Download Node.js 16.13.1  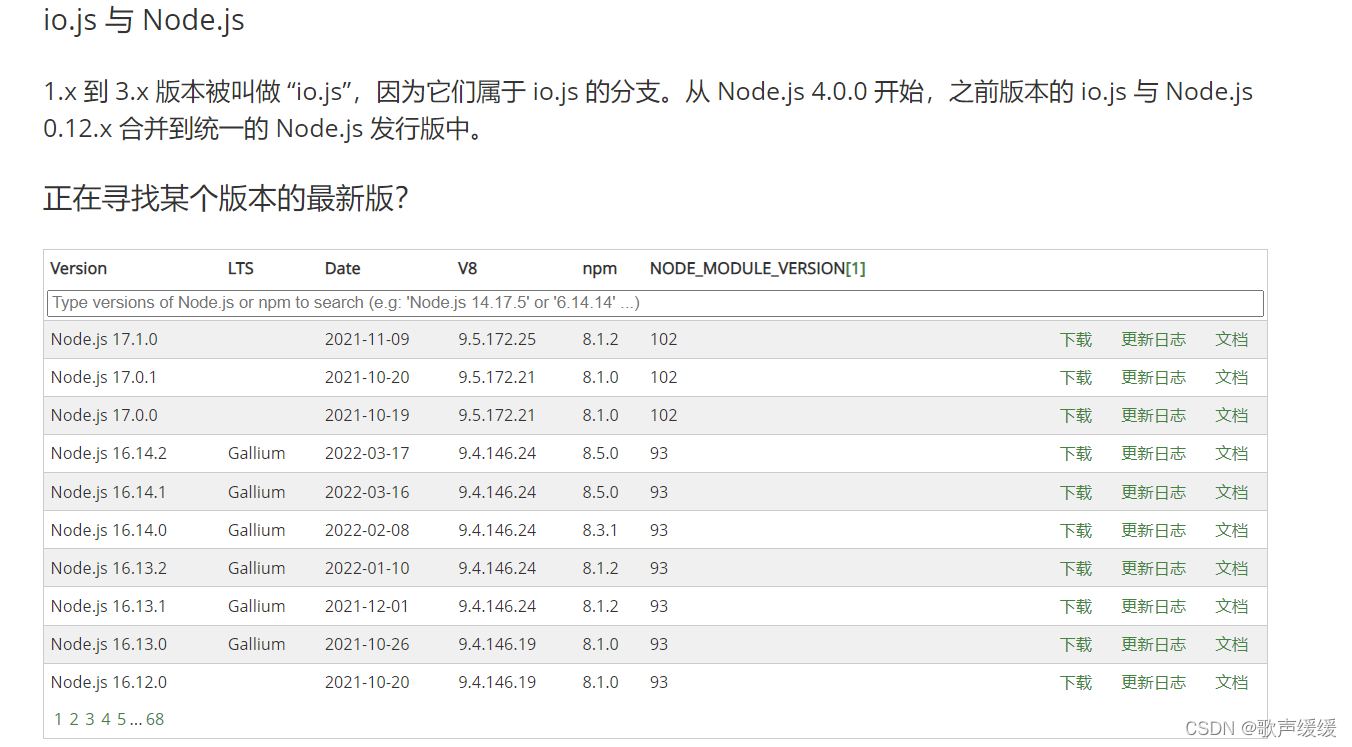pos(1076,606)
